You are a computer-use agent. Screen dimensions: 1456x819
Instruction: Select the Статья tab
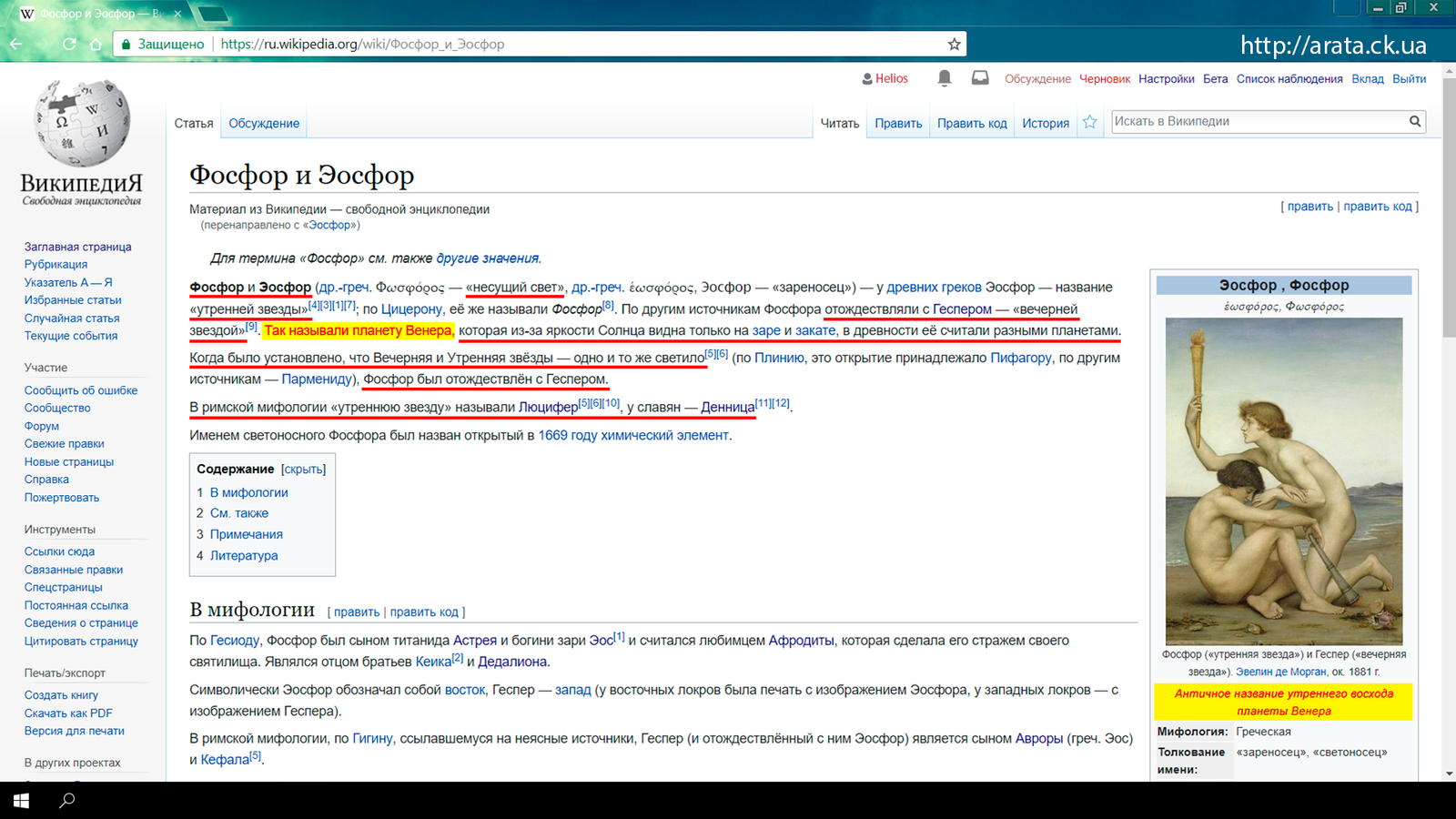tap(194, 123)
